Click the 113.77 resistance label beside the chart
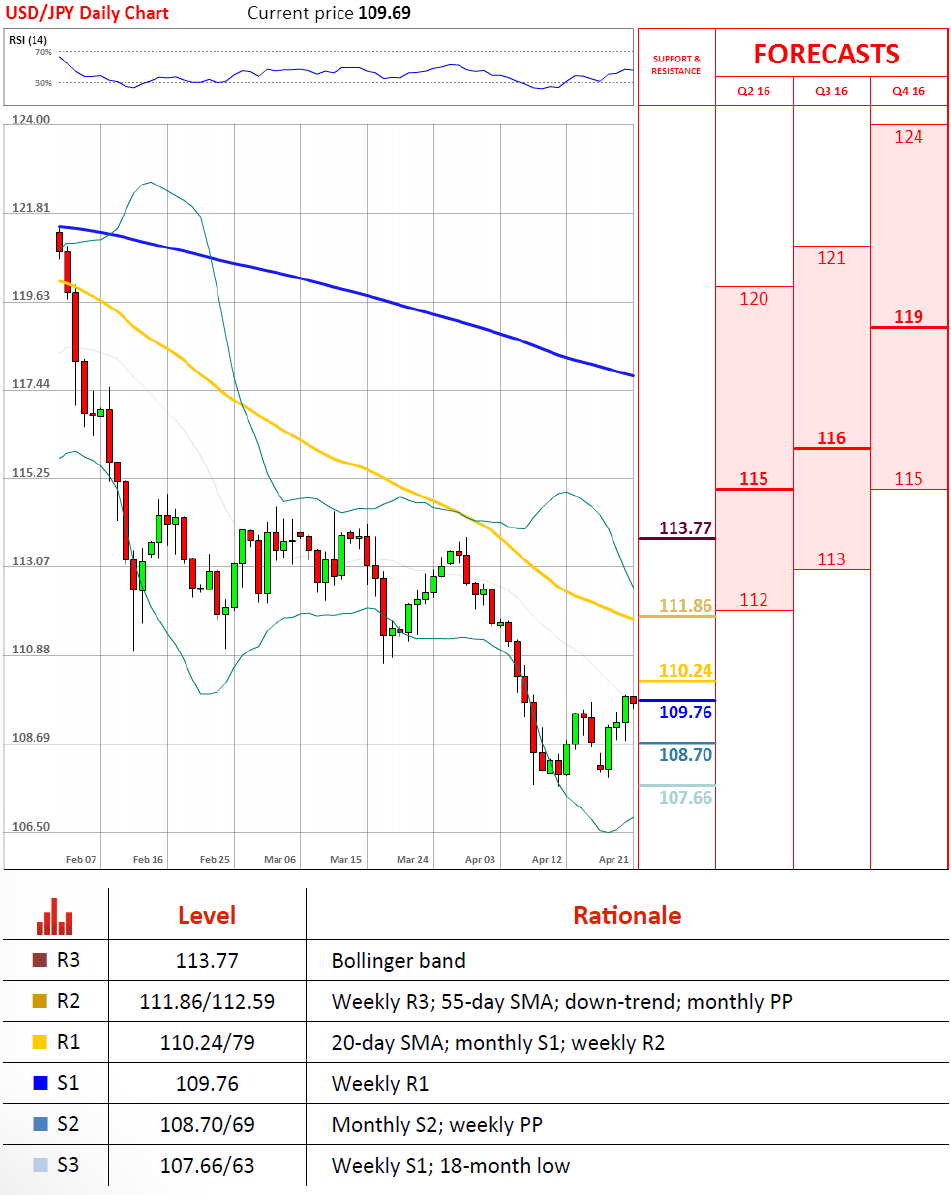This screenshot has height=1195, width=951. pyautogui.click(x=685, y=528)
